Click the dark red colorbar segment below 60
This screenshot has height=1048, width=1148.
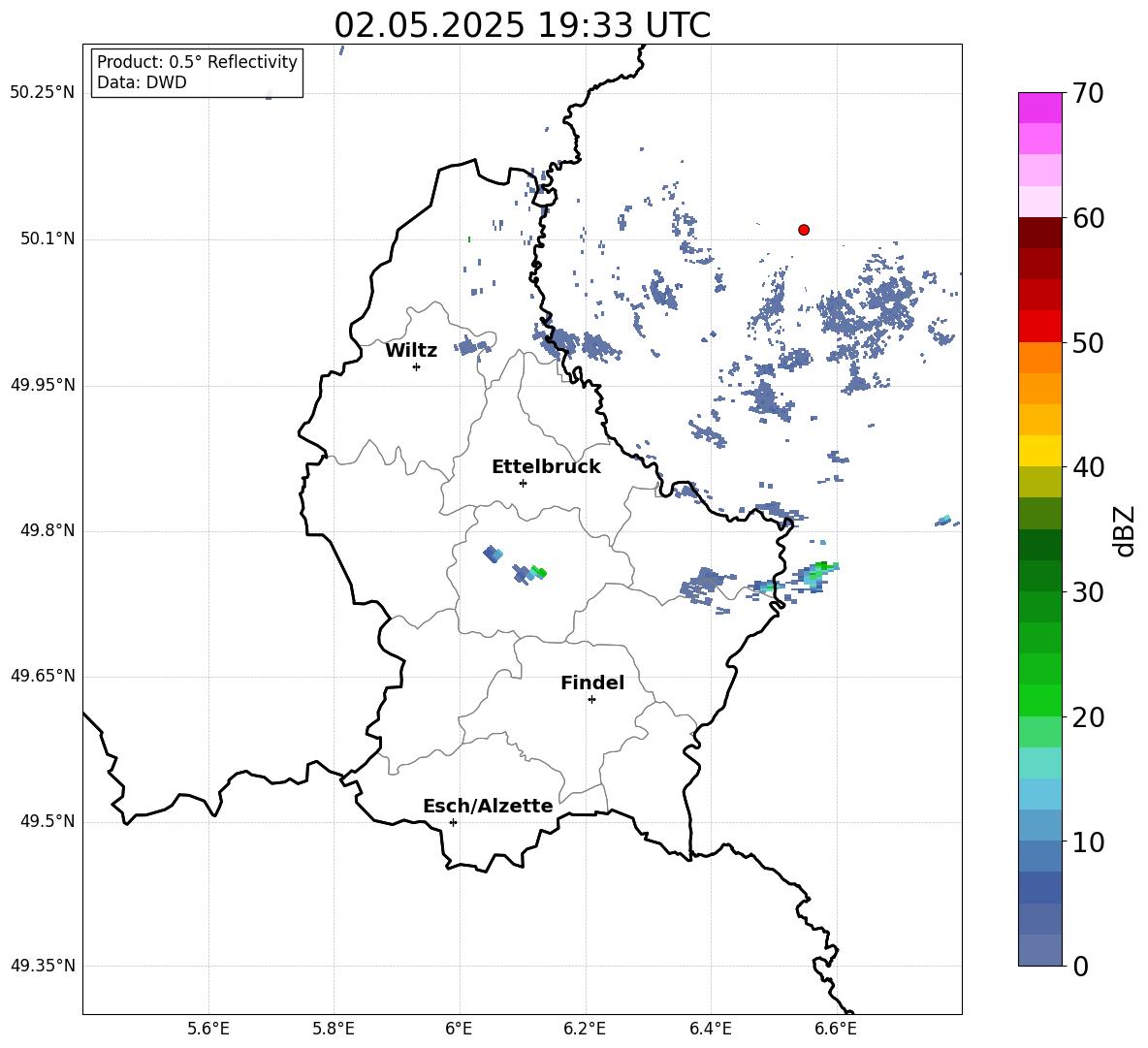pos(1040,233)
